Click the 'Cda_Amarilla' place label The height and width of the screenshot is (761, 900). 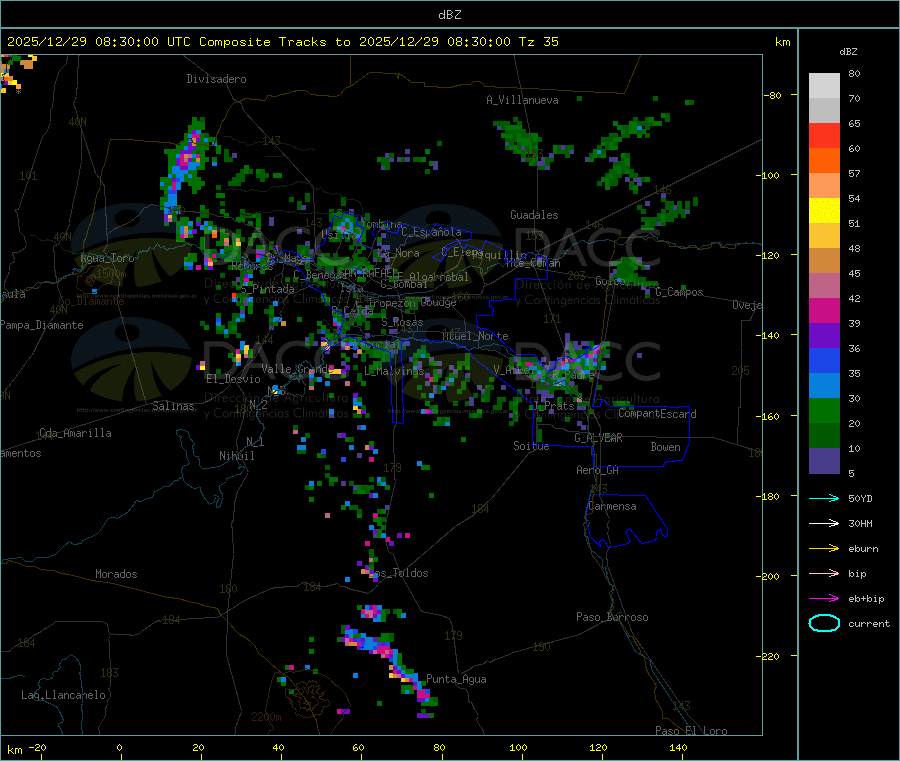point(75,433)
